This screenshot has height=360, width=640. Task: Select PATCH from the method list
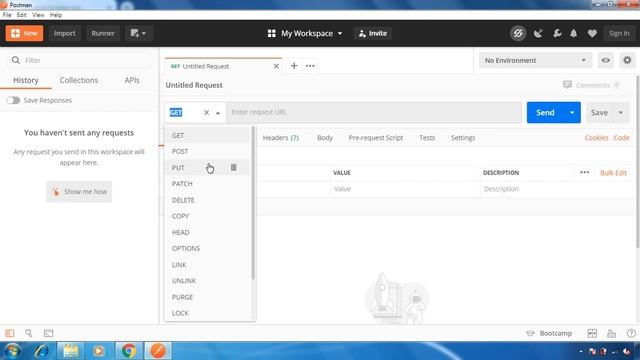pyautogui.click(x=207, y=184)
